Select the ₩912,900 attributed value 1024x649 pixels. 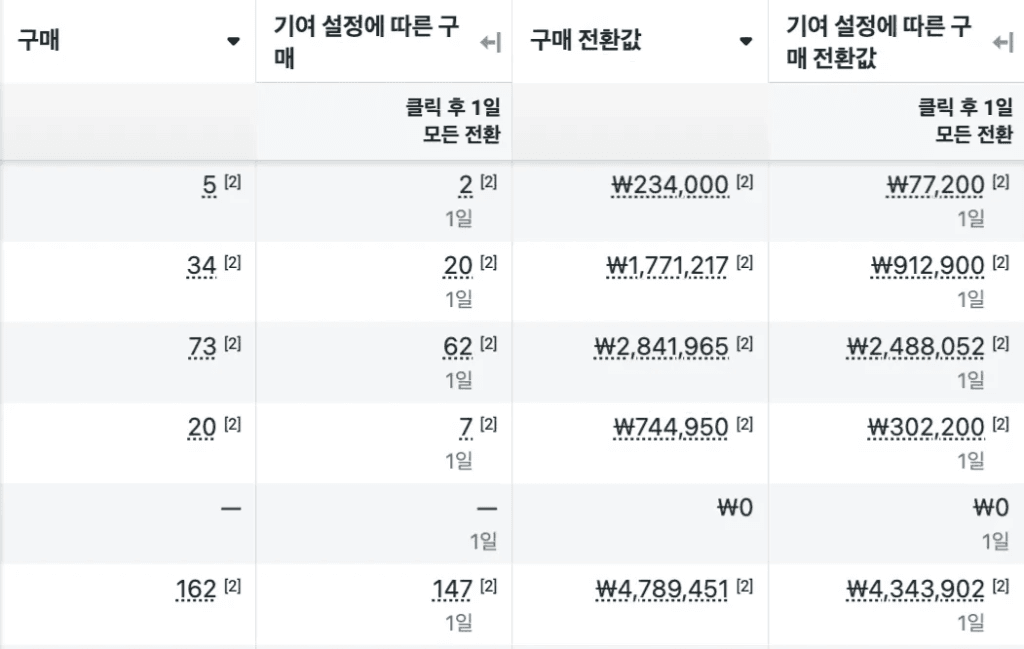coord(927,266)
